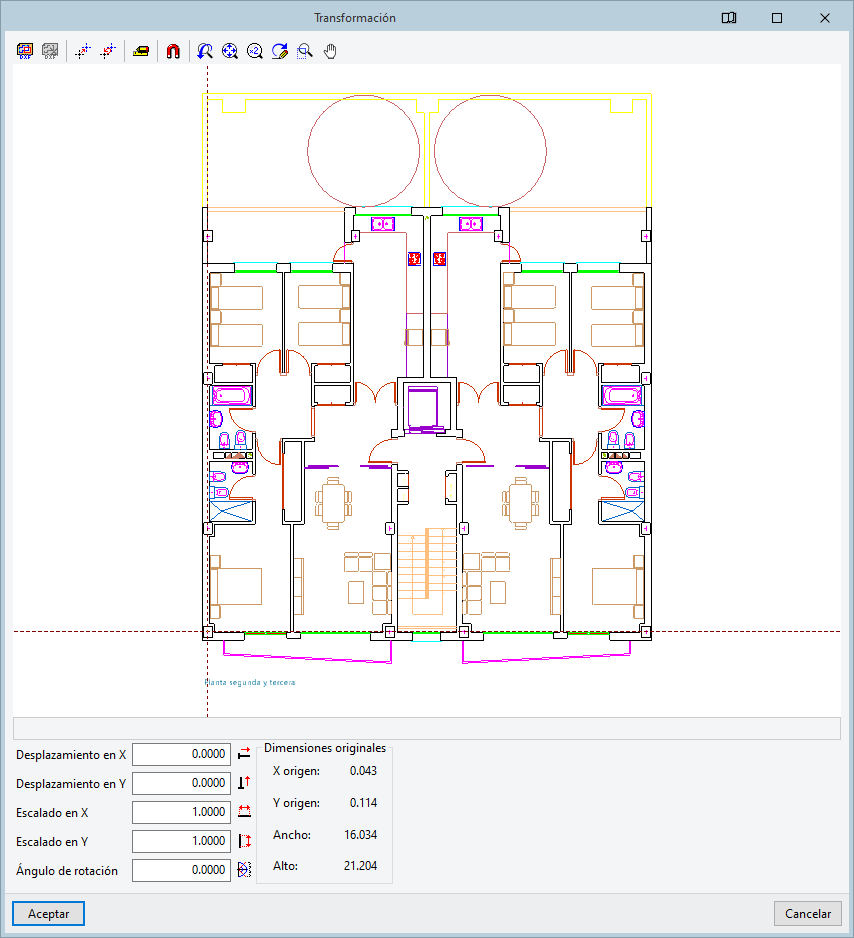Click the 'Dimensiones originales' group title
Viewport: 854px width, 938px height.
pyautogui.click(x=325, y=748)
